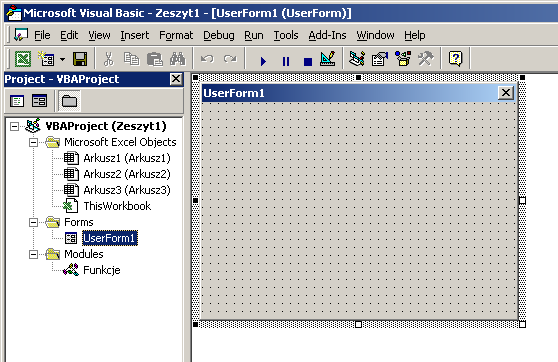Select UserForm1 in the project tree

click(110, 238)
